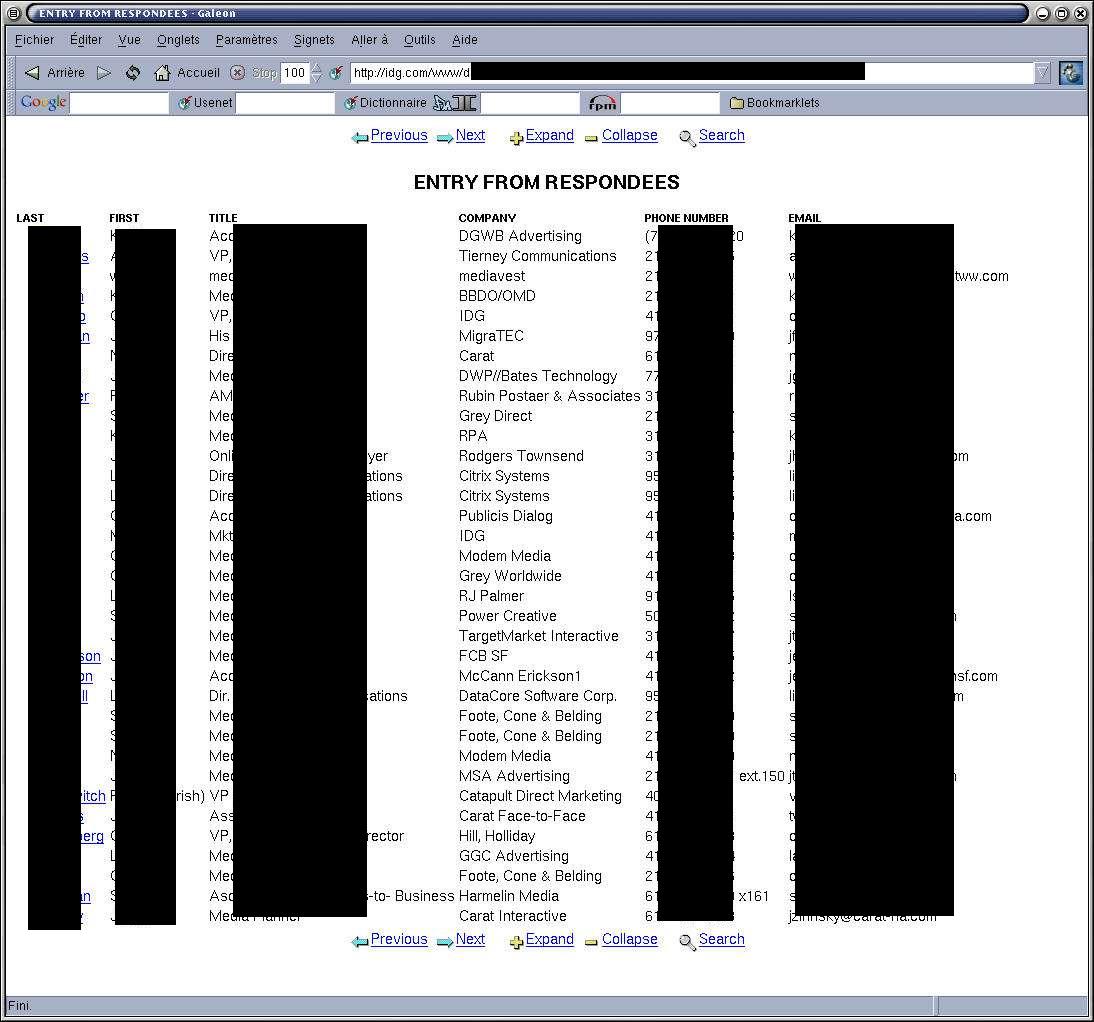1094x1022 pixels.
Task: Open the URL history dropdown arrow
Action: [1042, 73]
